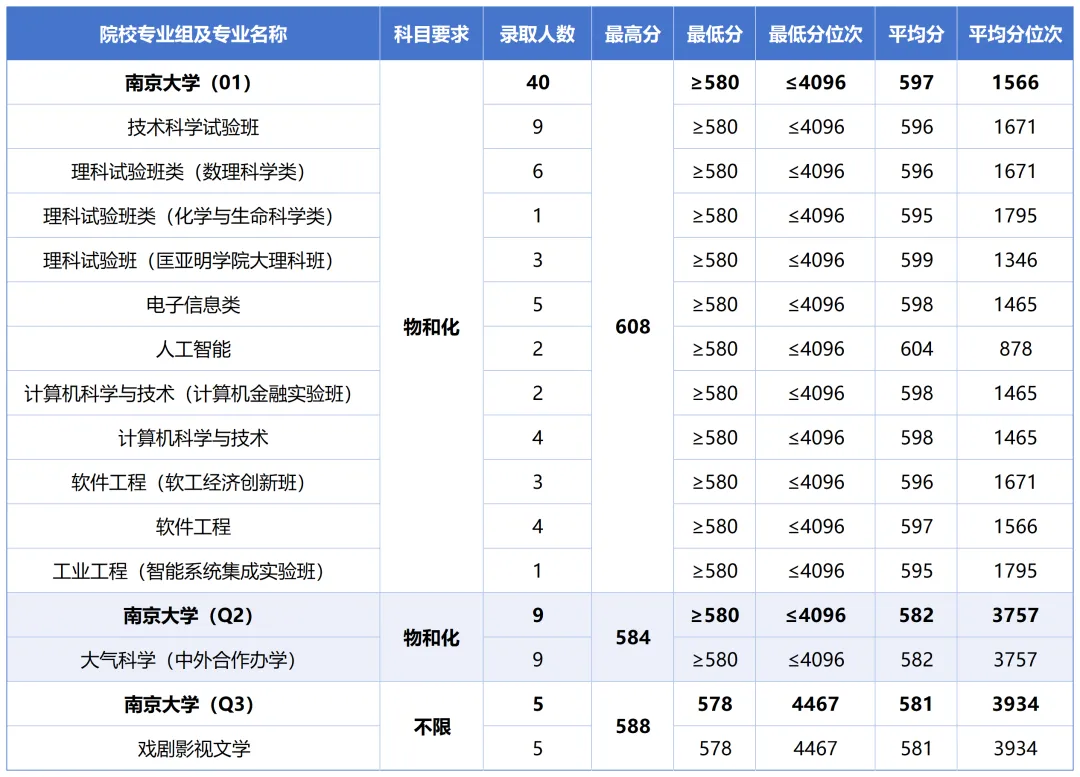This screenshot has width=1080, height=777.
Task: Click the 最高分 column header
Action: pos(632,34)
